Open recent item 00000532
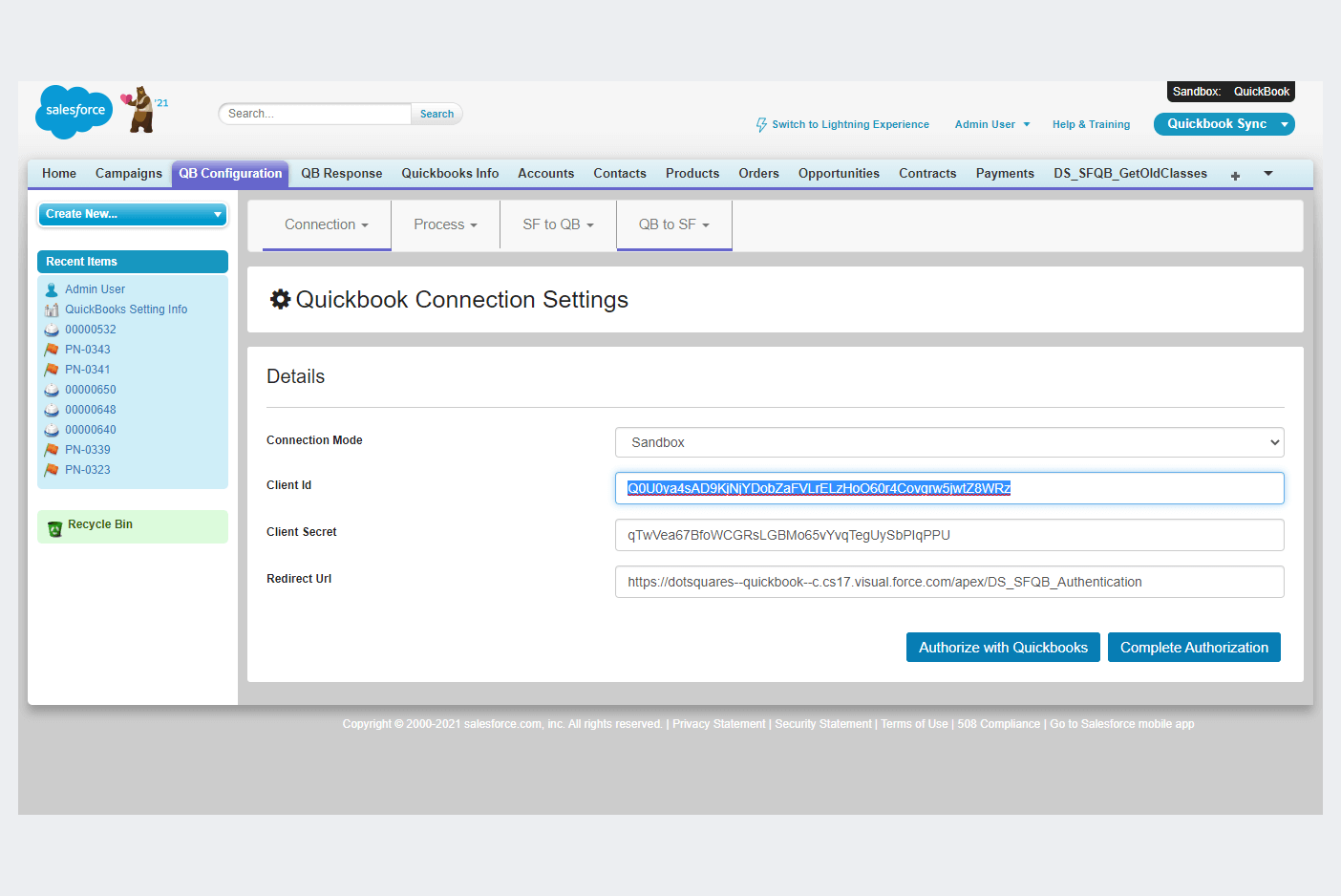 click(x=90, y=330)
